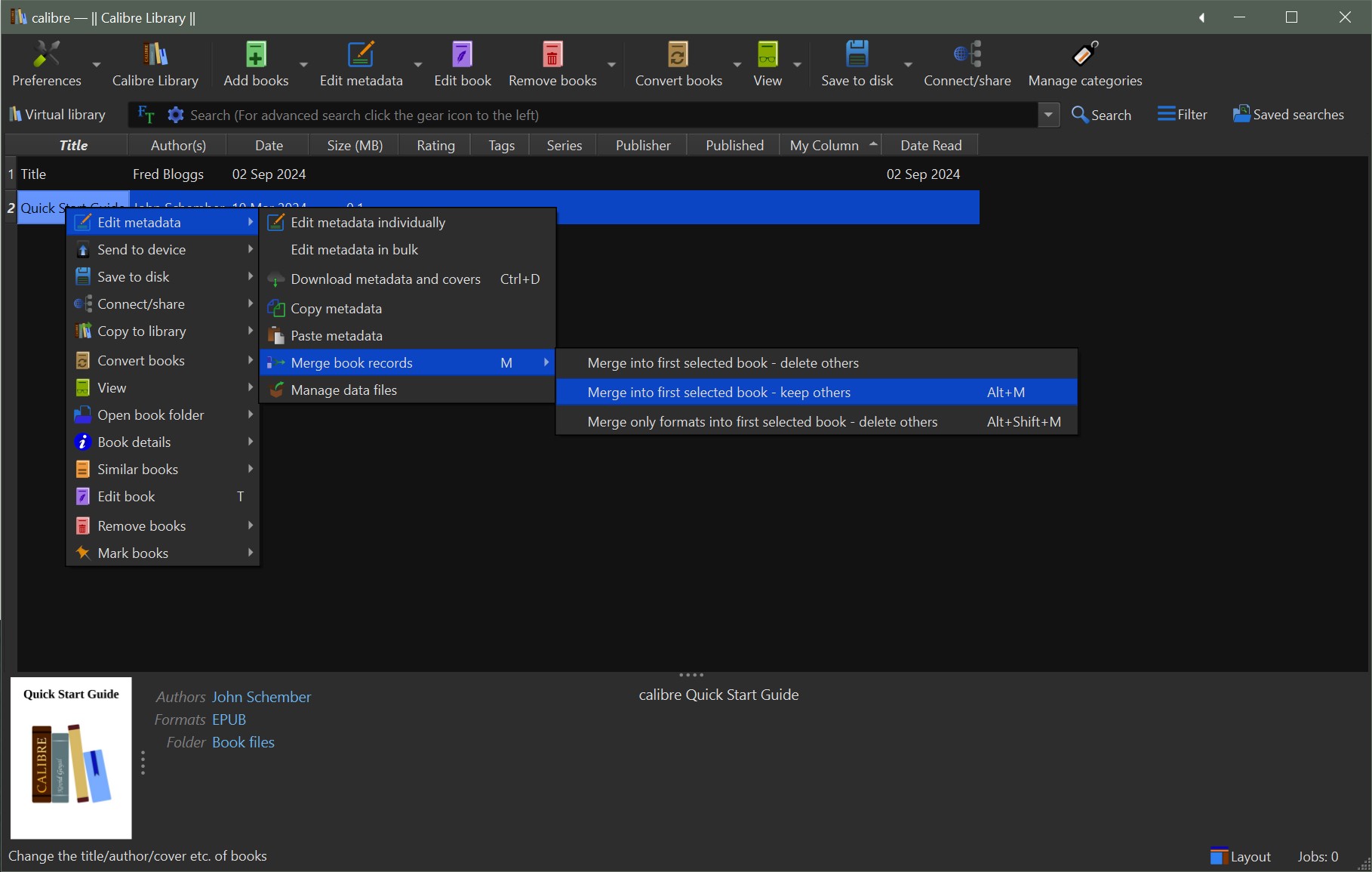Open the Filter options icon
1372x872 pixels.
pos(1182,115)
